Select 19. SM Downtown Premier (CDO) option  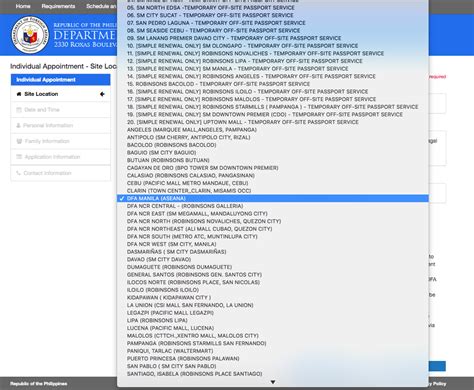point(273,115)
